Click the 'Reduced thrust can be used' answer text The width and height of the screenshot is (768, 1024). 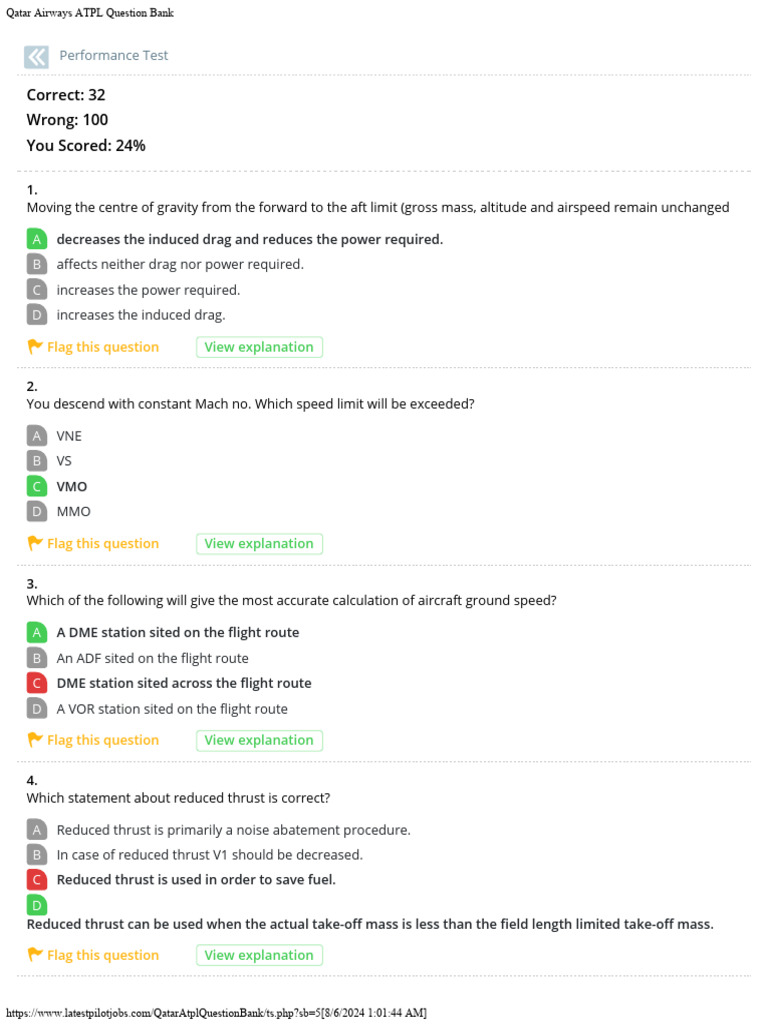point(370,924)
